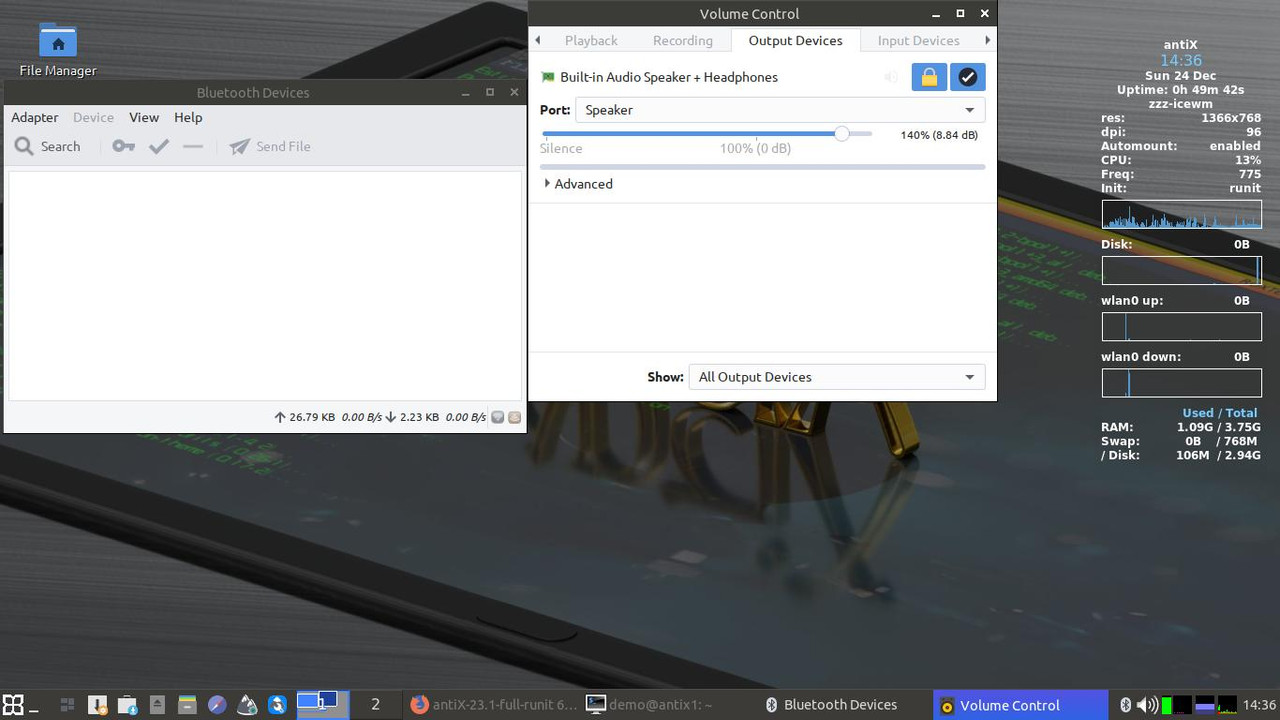Click the speaker icon in the system tray

click(x=1146, y=704)
